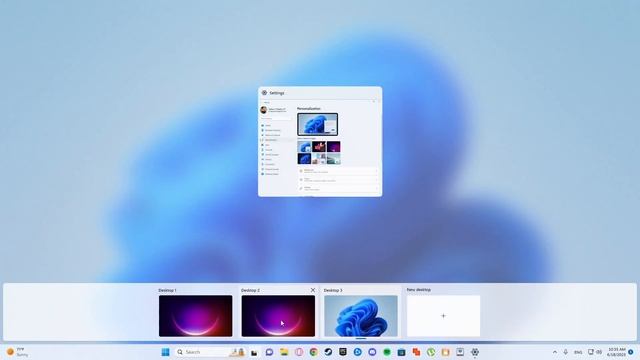Viewport: 640px width, 360px height.
Task: Open the pink round taskbar app icon
Action: (299, 352)
